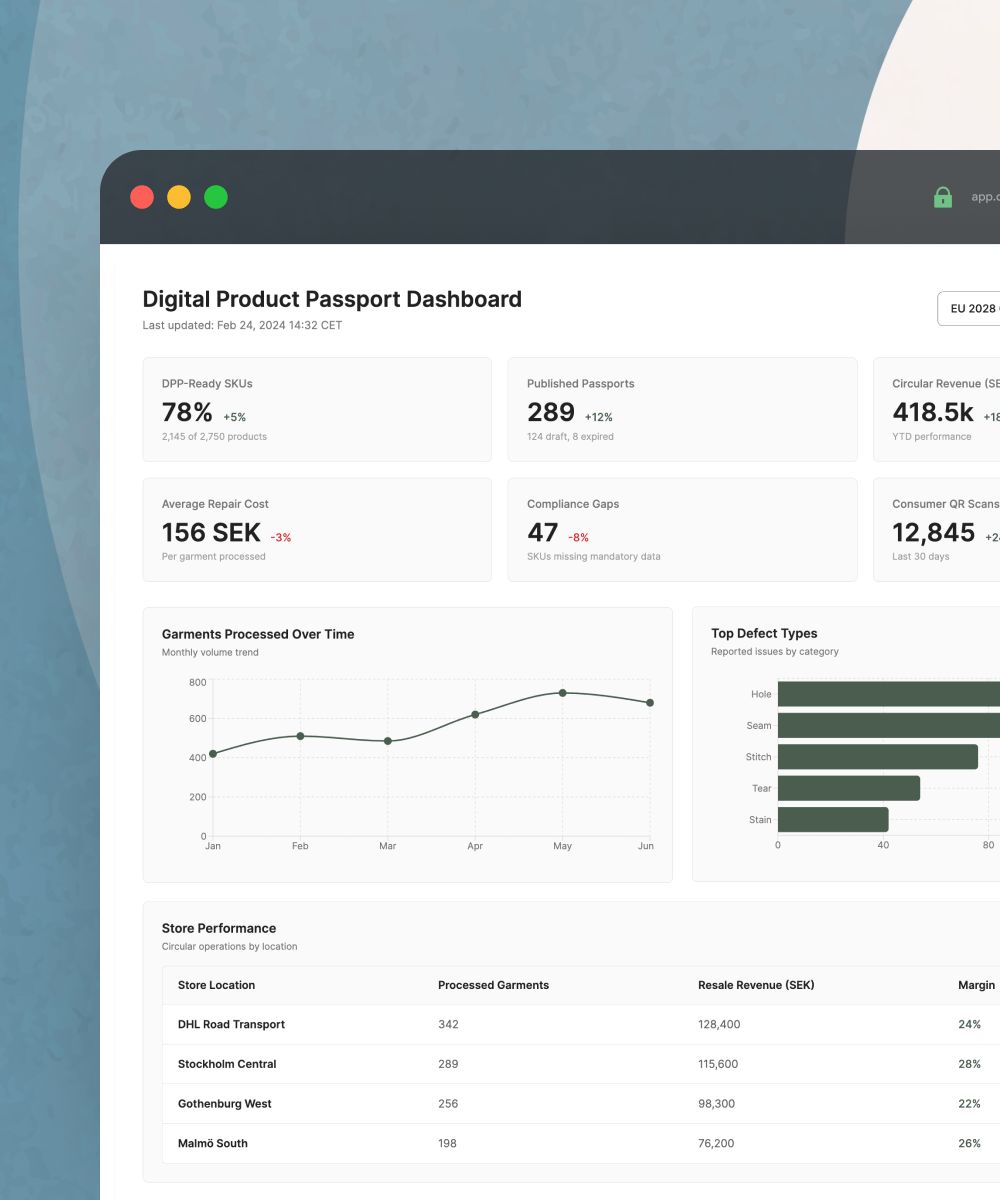The image size is (1000, 1200).
Task: Sort by Processed Garments column header
Action: coord(493,985)
